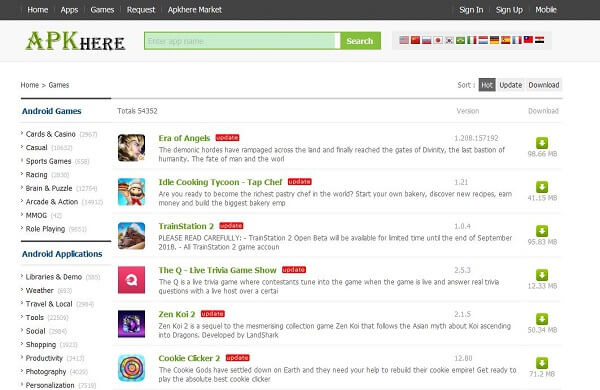Click the China flag language icon
This screenshot has width=600, height=390.
click(x=415, y=40)
